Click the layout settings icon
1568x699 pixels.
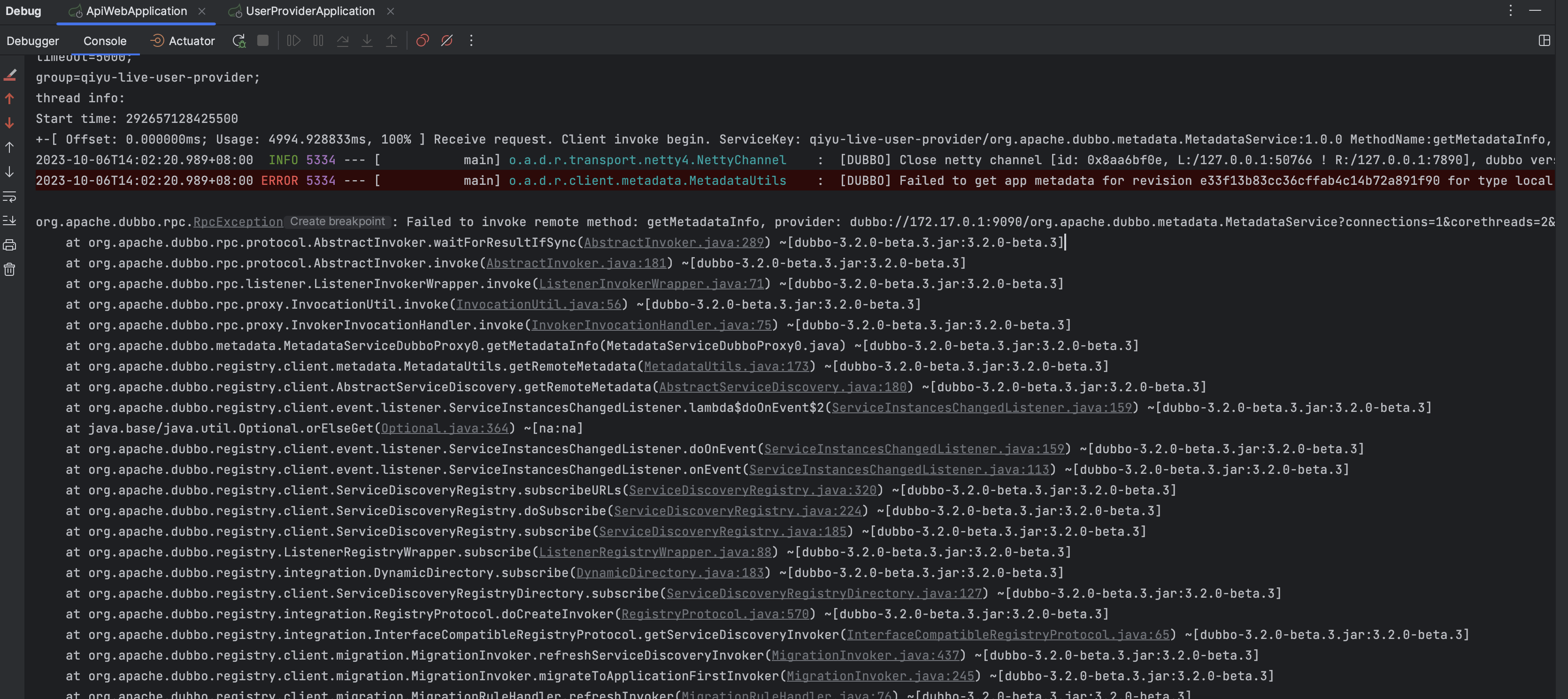1544,41
